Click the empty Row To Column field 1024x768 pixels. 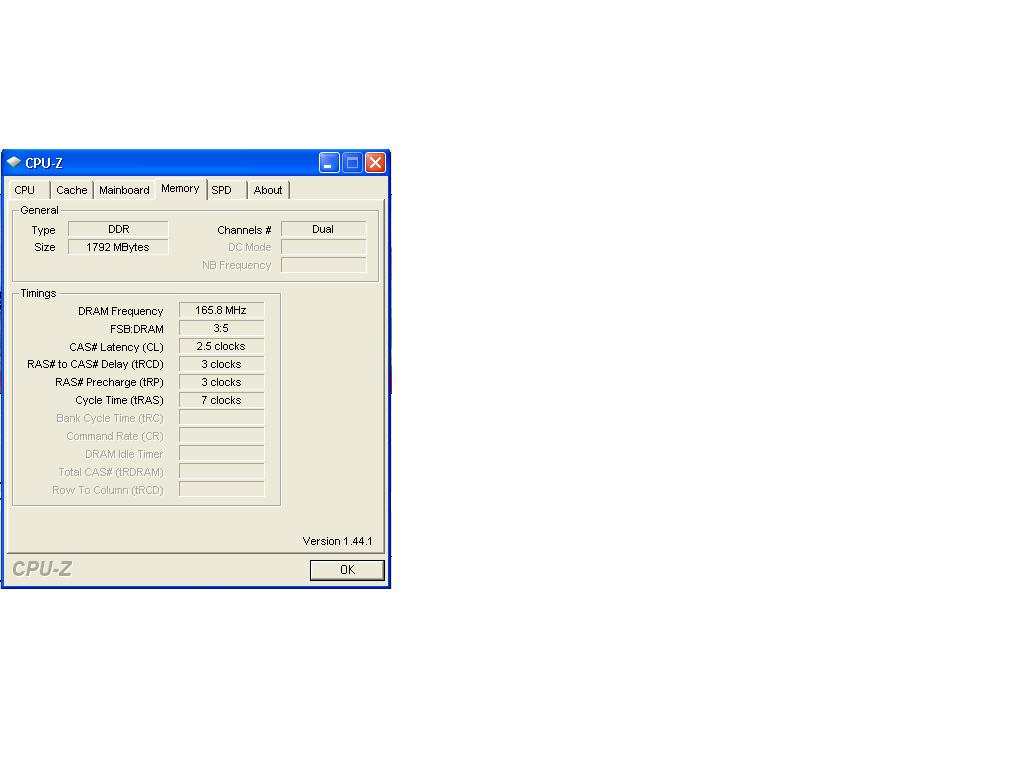click(221, 490)
